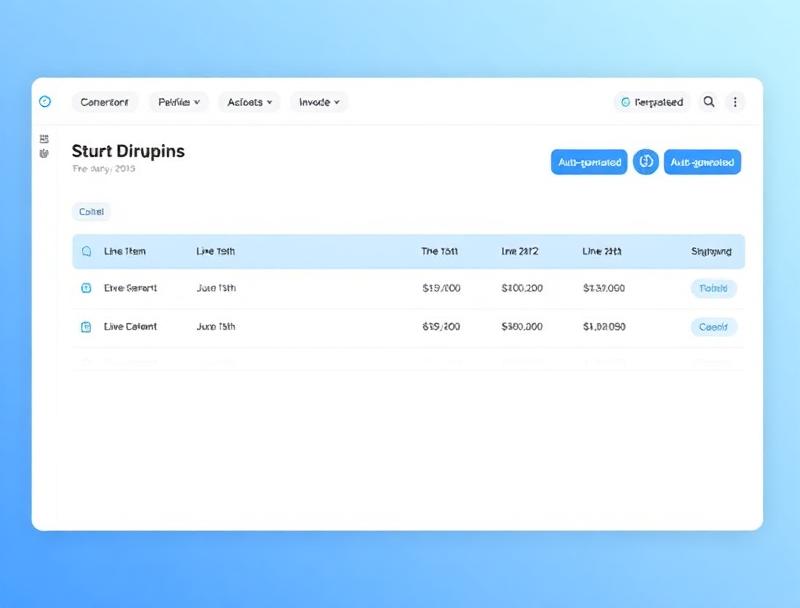Click the right Auto-generated button
The height and width of the screenshot is (608, 800).
pos(702,162)
